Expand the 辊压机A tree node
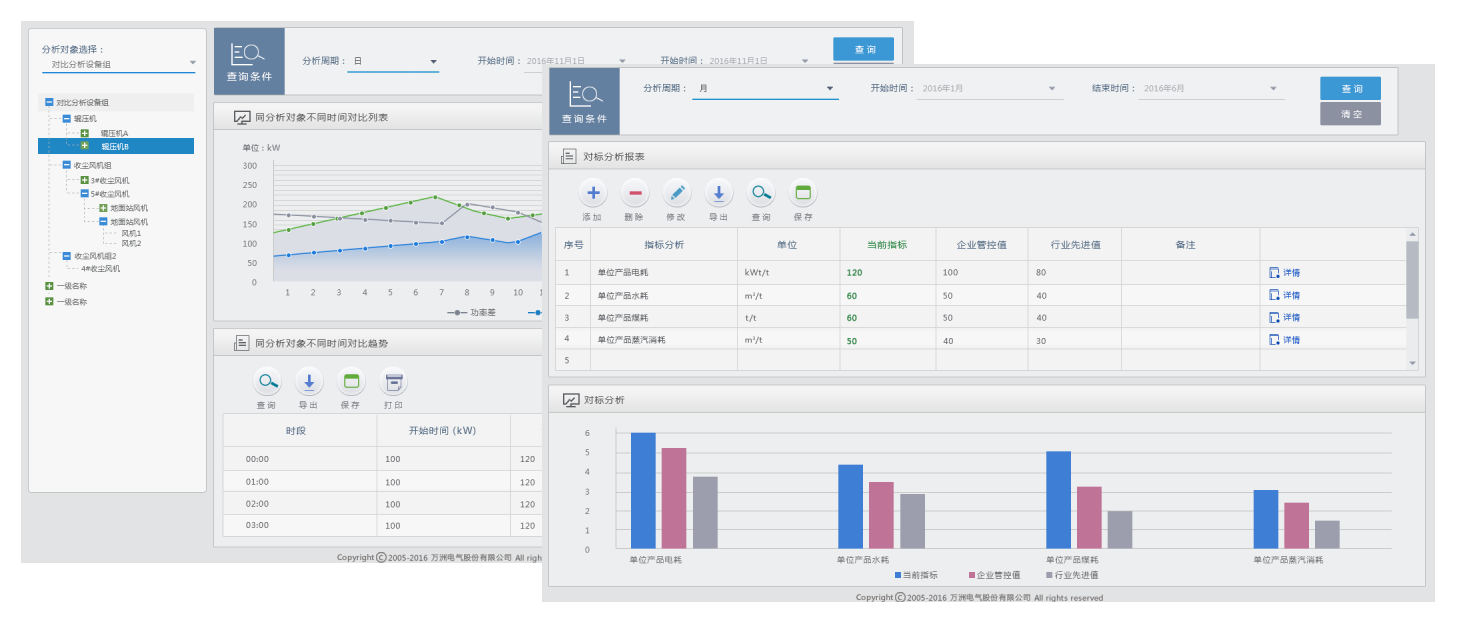This screenshot has width=1462, height=623. point(85,133)
